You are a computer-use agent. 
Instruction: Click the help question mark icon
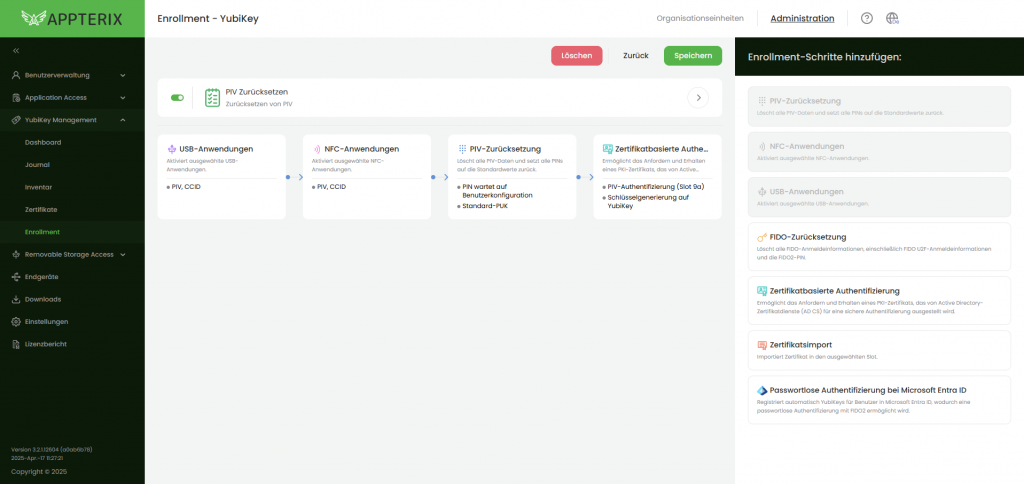(x=866, y=18)
